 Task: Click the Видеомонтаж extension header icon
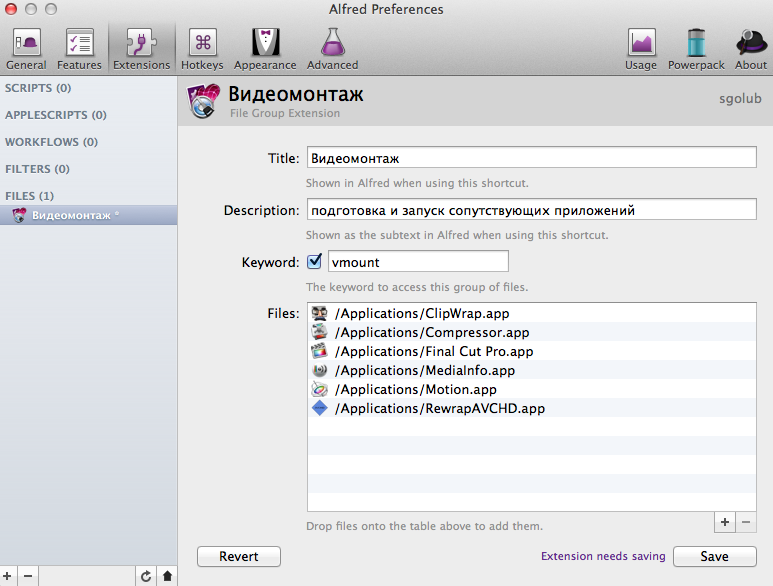tap(203, 101)
